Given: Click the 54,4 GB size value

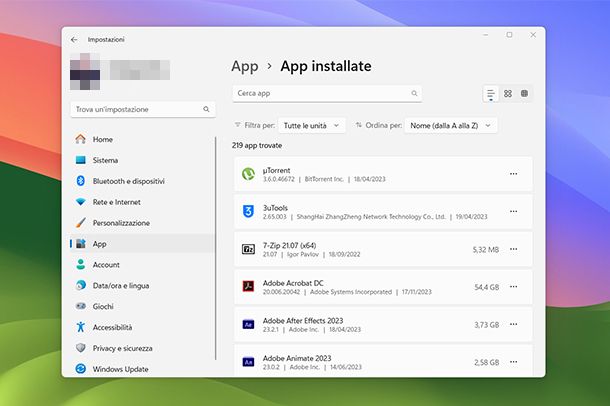Looking at the screenshot, I should 486,287.
